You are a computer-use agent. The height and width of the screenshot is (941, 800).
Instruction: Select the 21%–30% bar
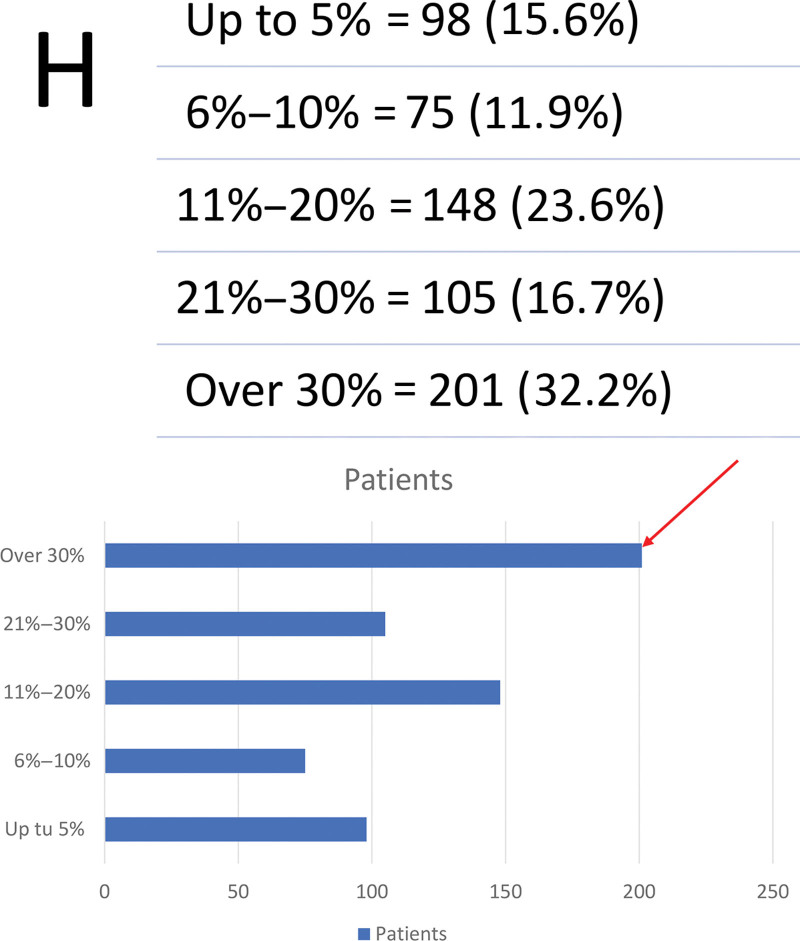(245, 624)
